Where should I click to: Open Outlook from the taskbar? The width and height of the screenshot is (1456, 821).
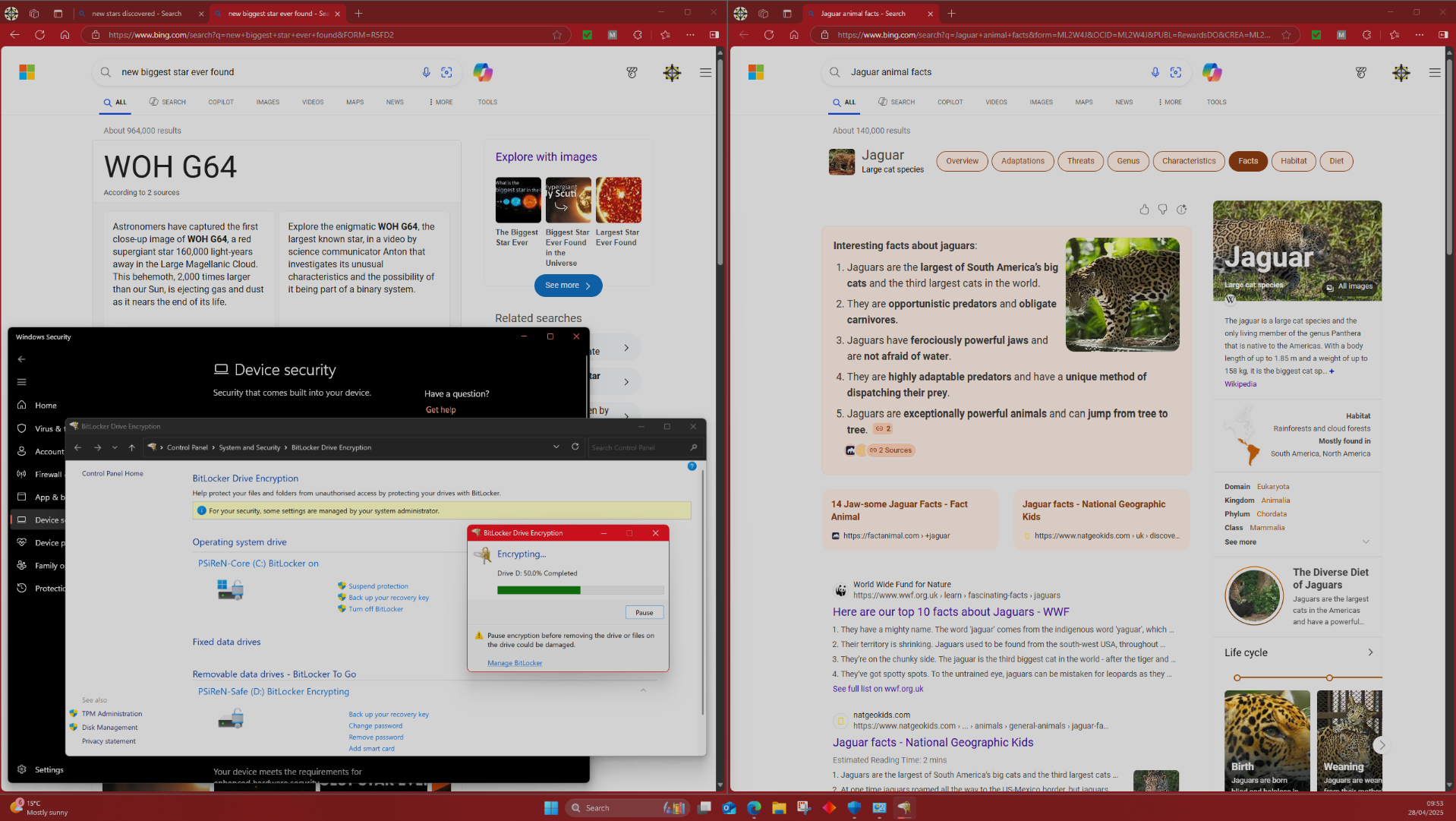[x=729, y=807]
